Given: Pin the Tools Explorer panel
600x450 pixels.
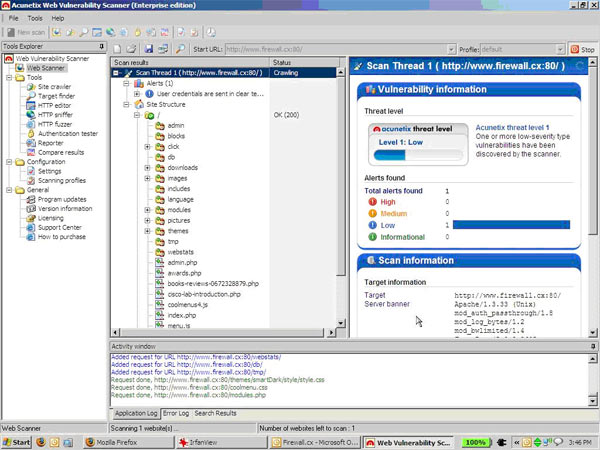Looking at the screenshot, I should [101, 46].
